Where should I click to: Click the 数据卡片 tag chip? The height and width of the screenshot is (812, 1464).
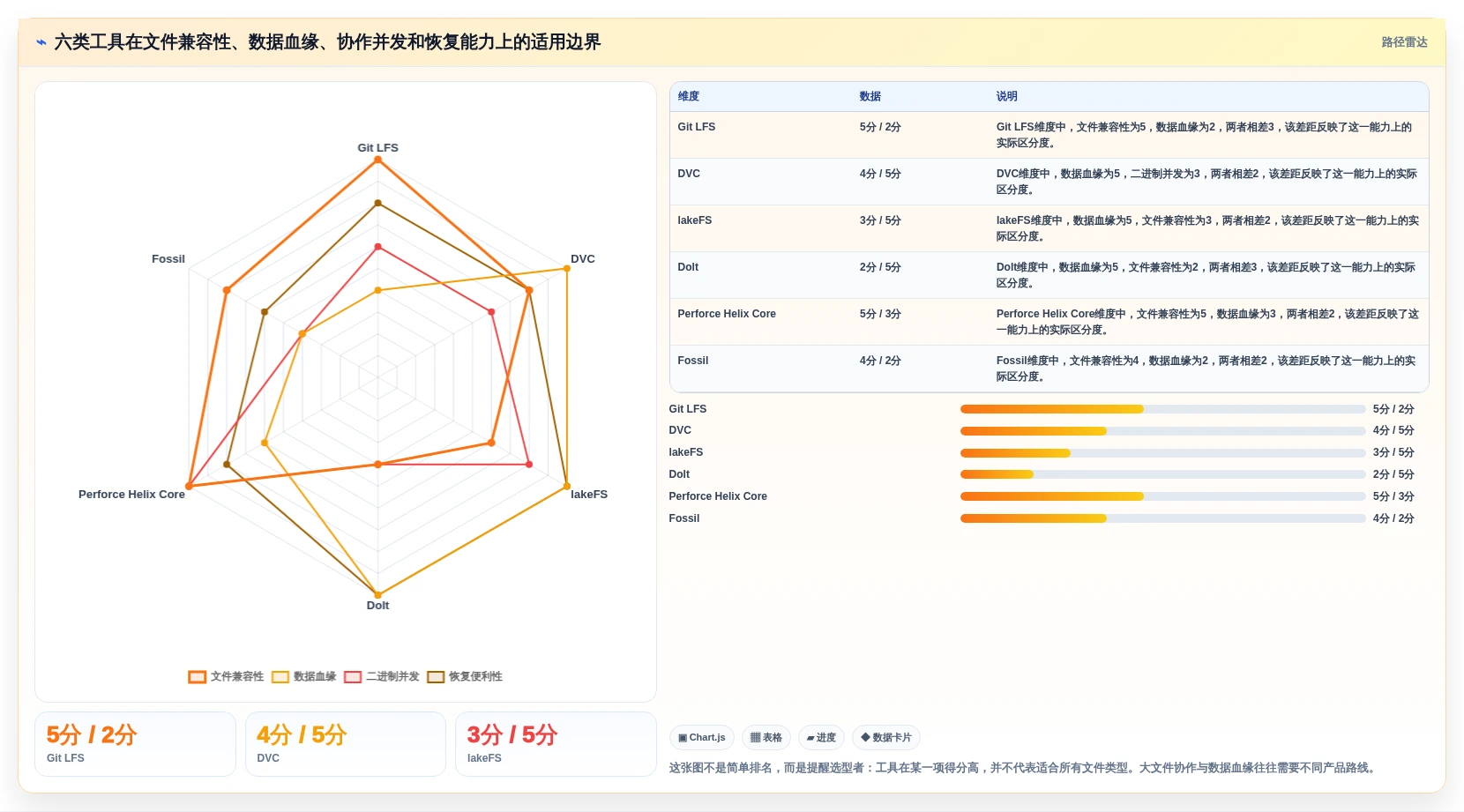(886, 737)
